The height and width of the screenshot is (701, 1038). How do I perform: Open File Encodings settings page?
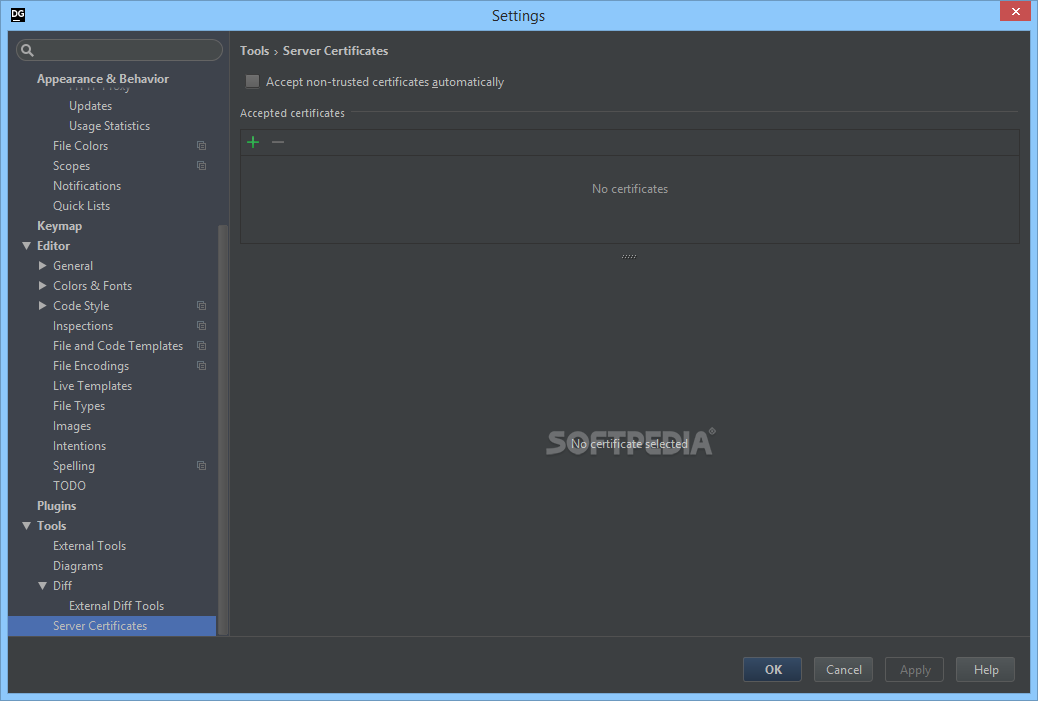pyautogui.click(x=91, y=366)
